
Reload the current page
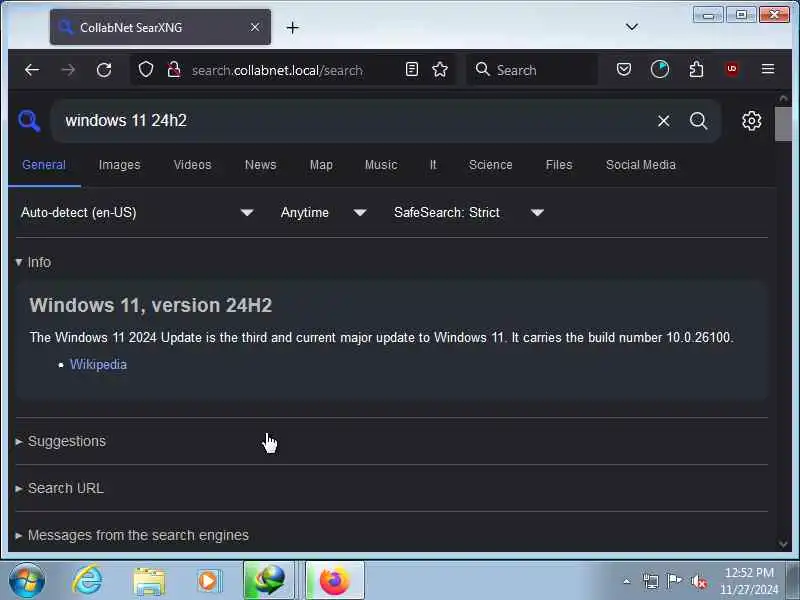click(x=104, y=70)
